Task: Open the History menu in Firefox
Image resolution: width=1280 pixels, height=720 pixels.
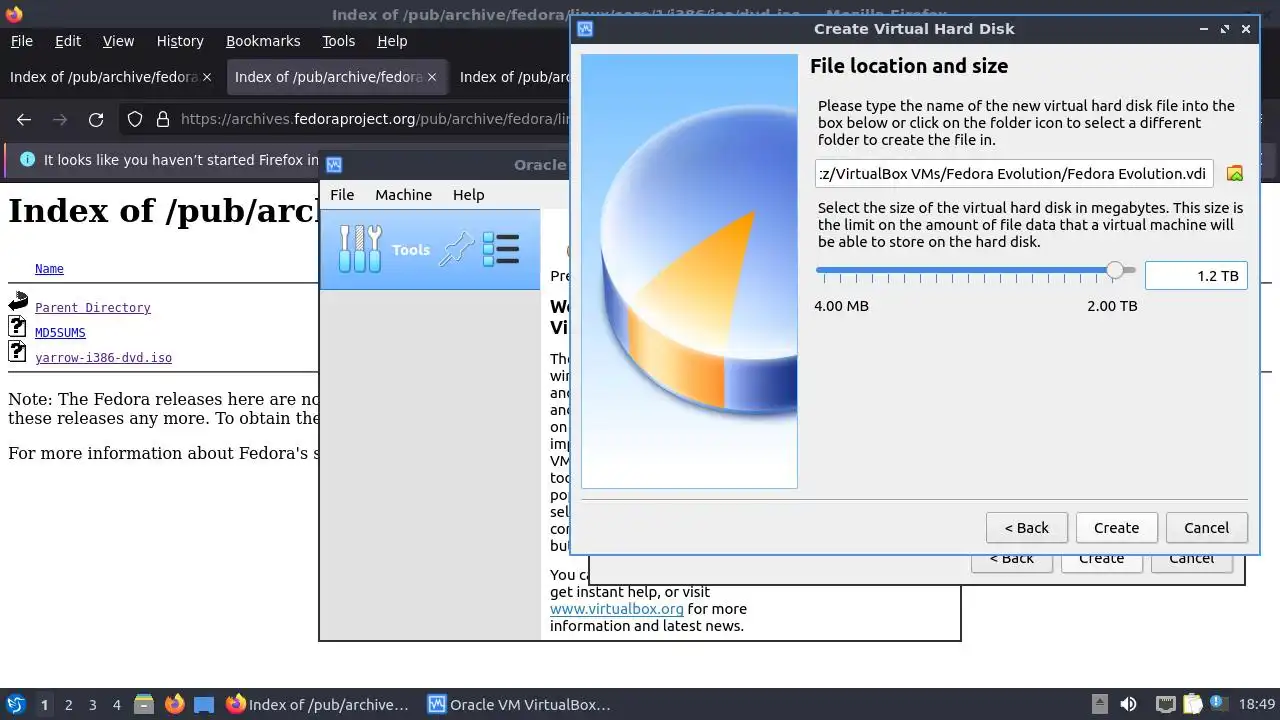Action: (180, 41)
